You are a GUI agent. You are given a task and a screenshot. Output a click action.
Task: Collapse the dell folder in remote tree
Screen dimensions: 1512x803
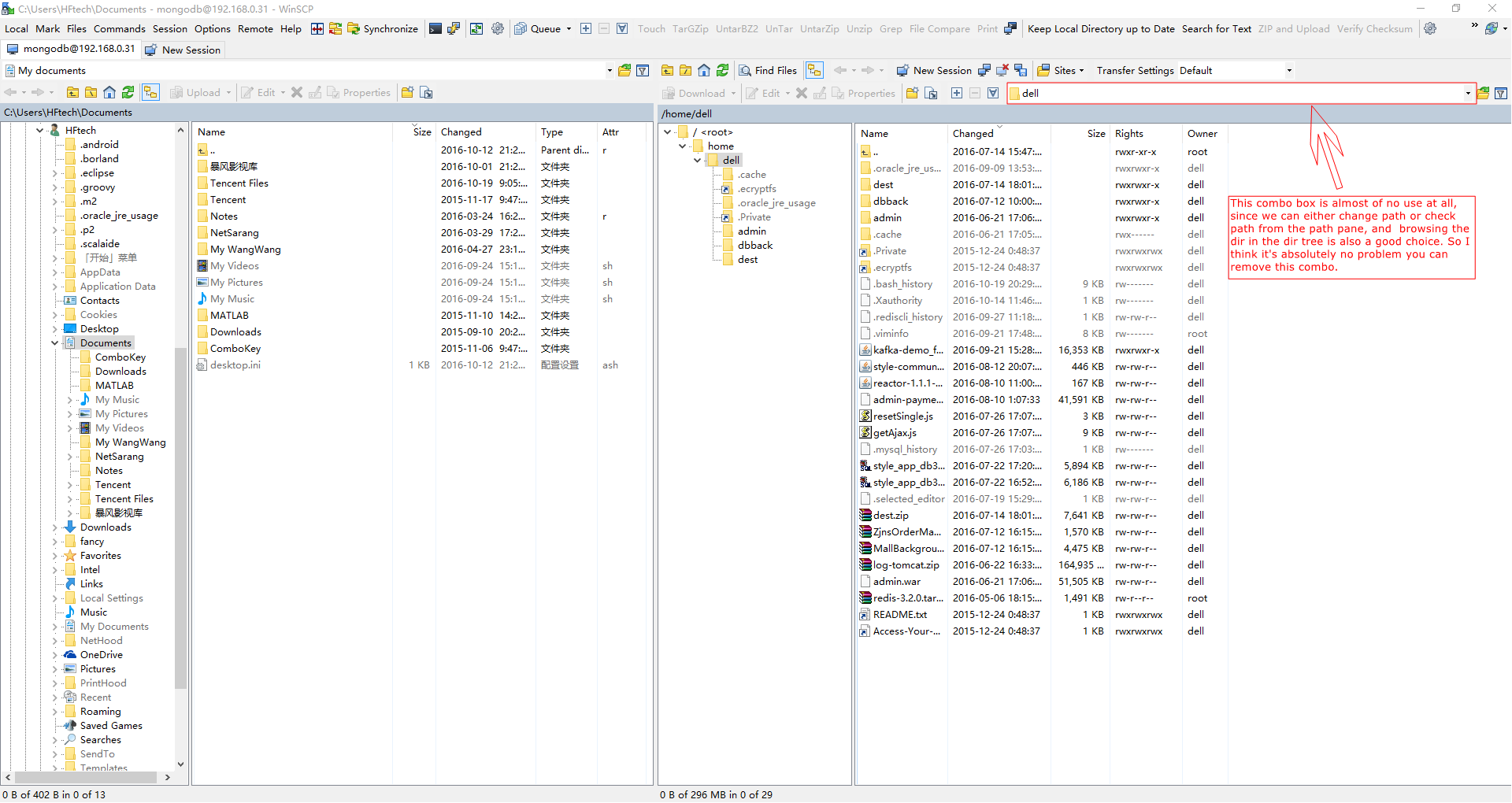click(x=698, y=161)
